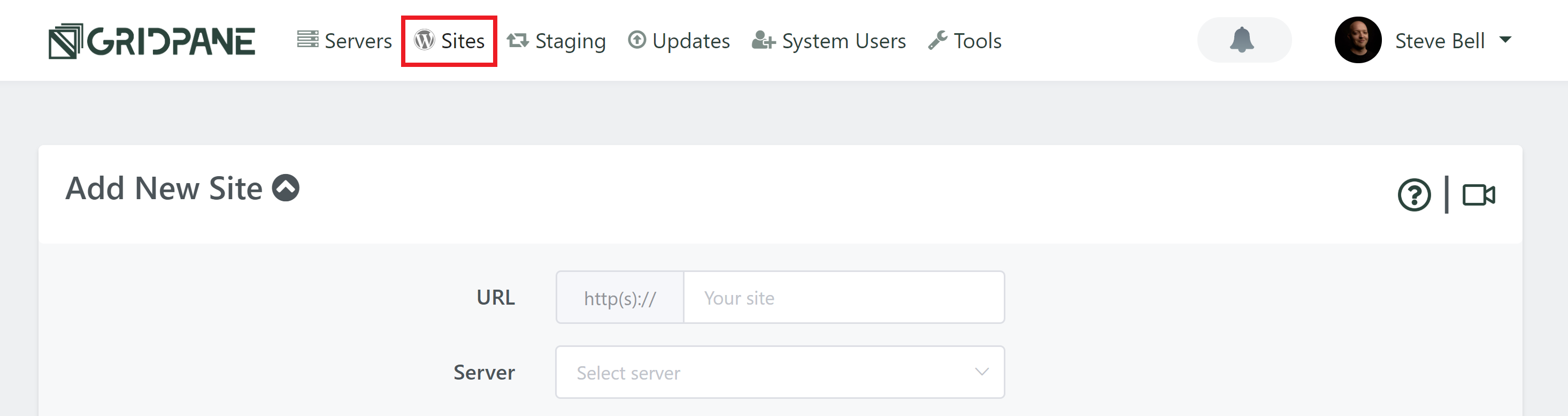Click the Server field label
The image size is (1568, 416).
coord(484,372)
